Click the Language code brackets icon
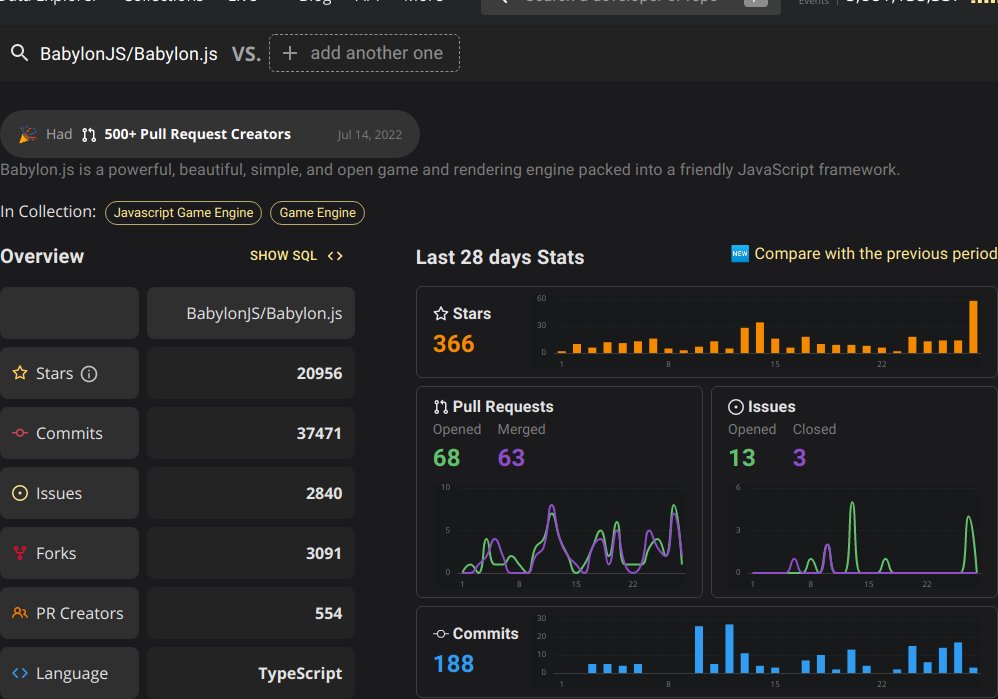This screenshot has height=699, width=998. (x=20, y=673)
